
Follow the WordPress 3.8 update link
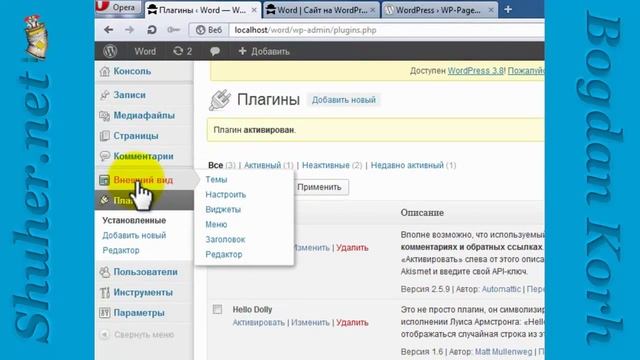[476, 71]
